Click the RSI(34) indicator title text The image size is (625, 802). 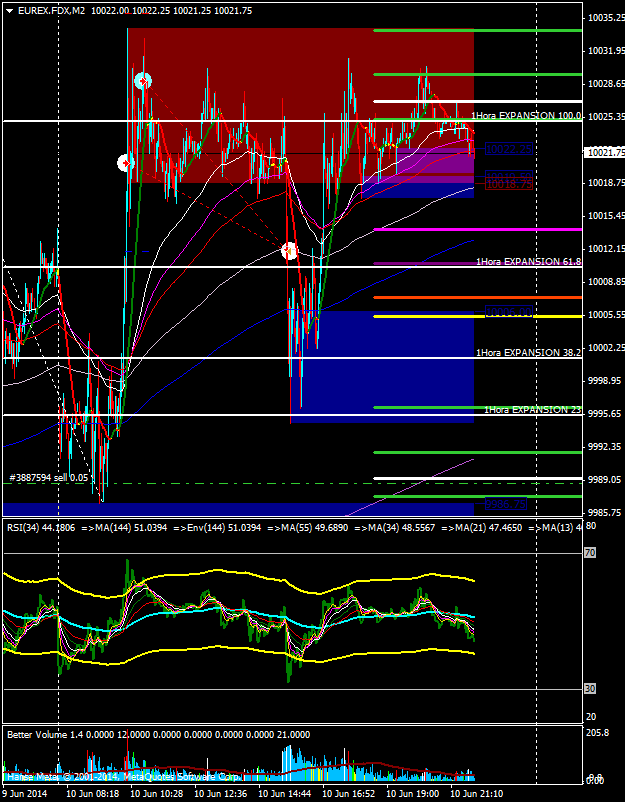point(40,526)
